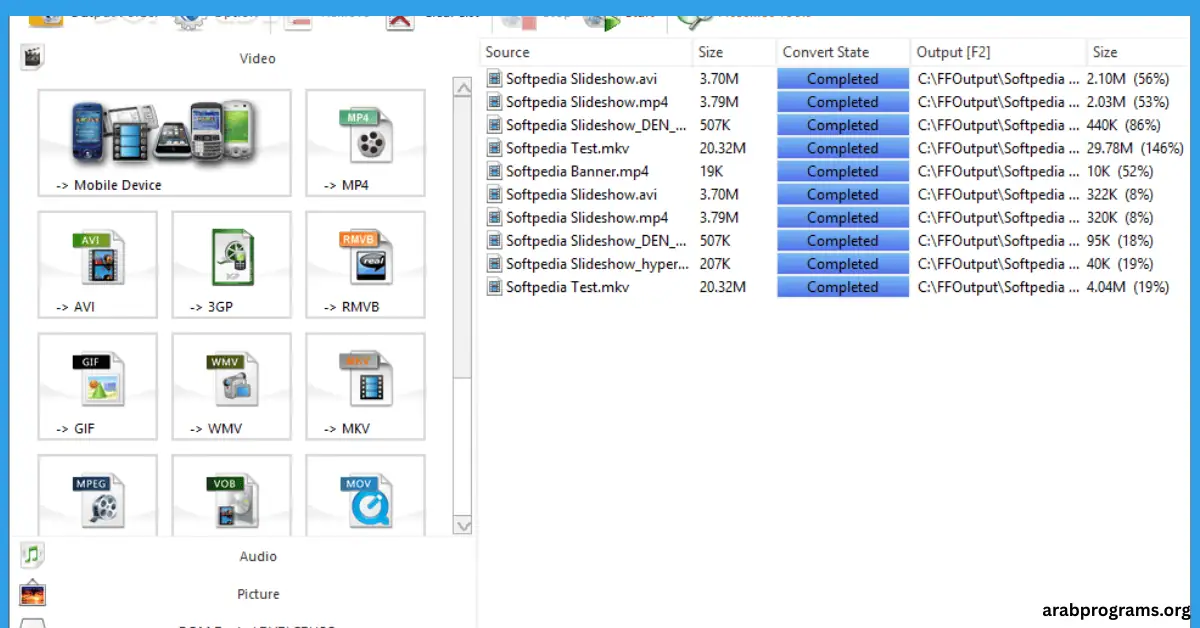The width and height of the screenshot is (1200, 628).
Task: Select the Softpedia Slideshow_hyper... file name
Action: 597,264
